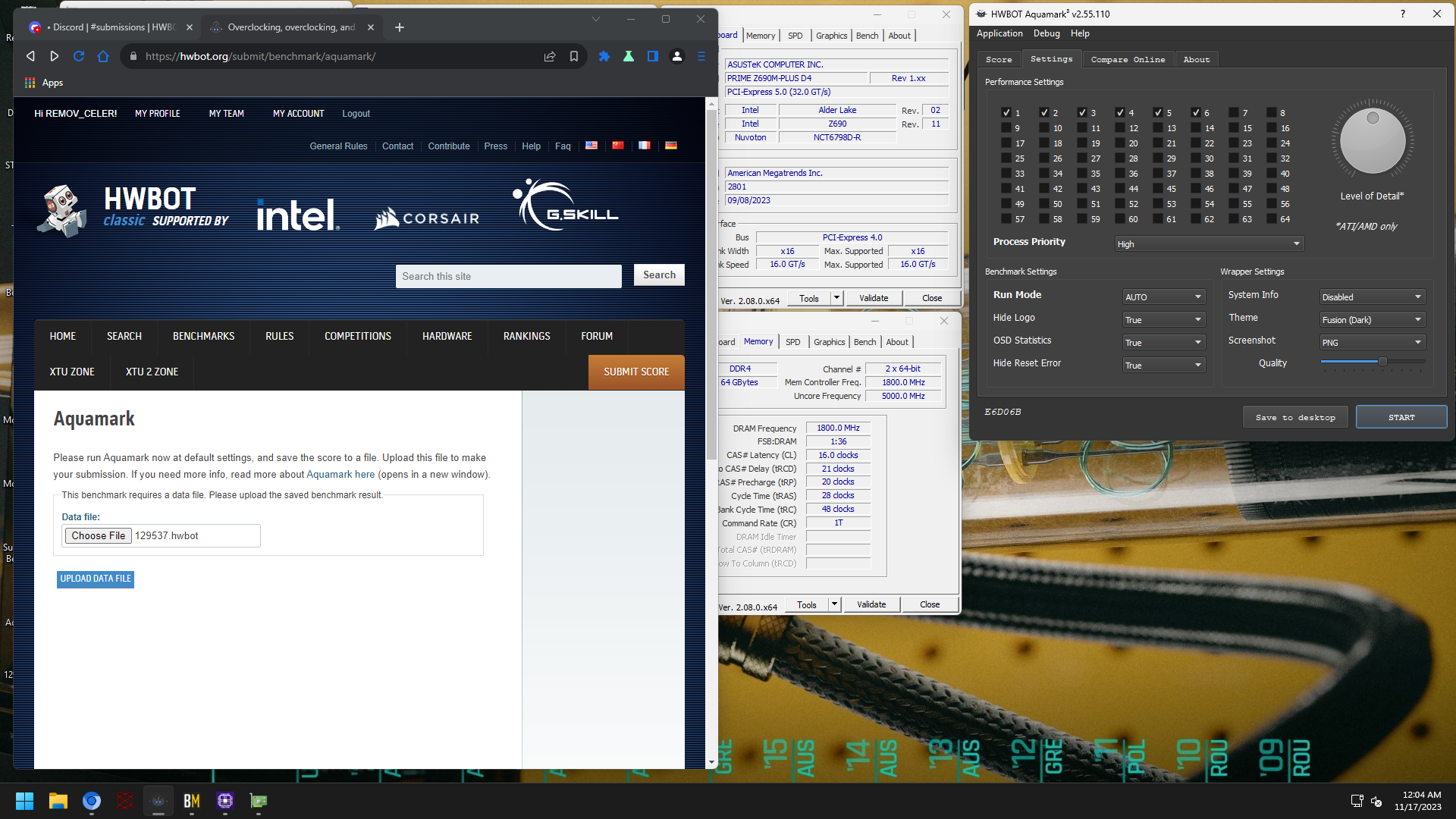This screenshot has width=1456, height=819.
Task: Uncheck CPU core 2 checkbox
Action: pos(1044,112)
